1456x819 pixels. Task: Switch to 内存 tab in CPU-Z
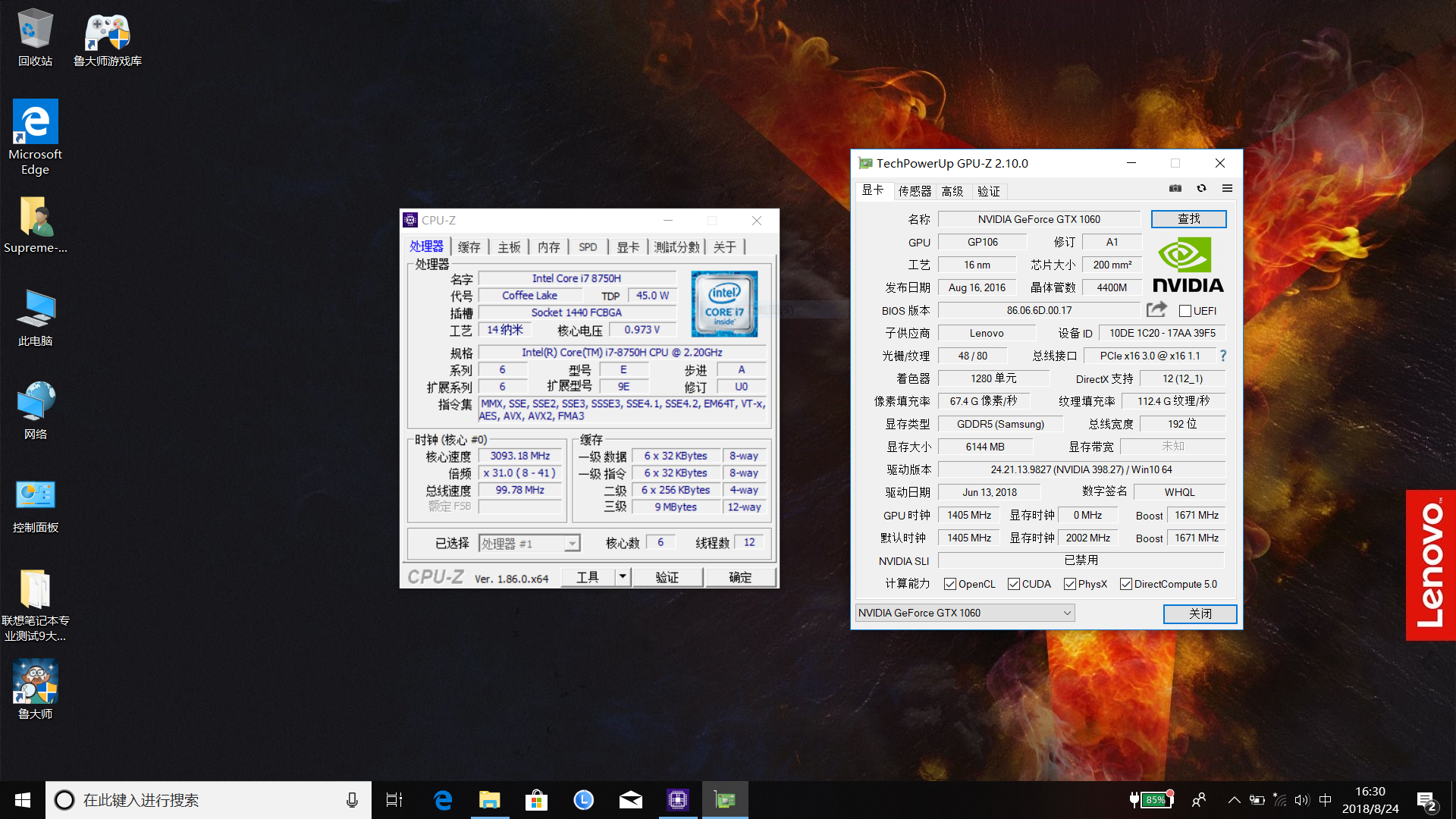[549, 247]
